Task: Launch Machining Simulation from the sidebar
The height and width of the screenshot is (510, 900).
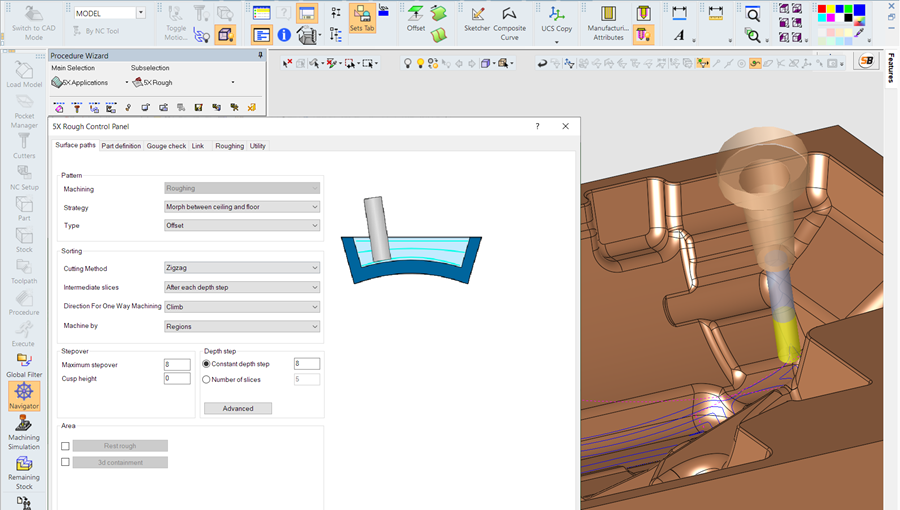Action: coord(24,433)
